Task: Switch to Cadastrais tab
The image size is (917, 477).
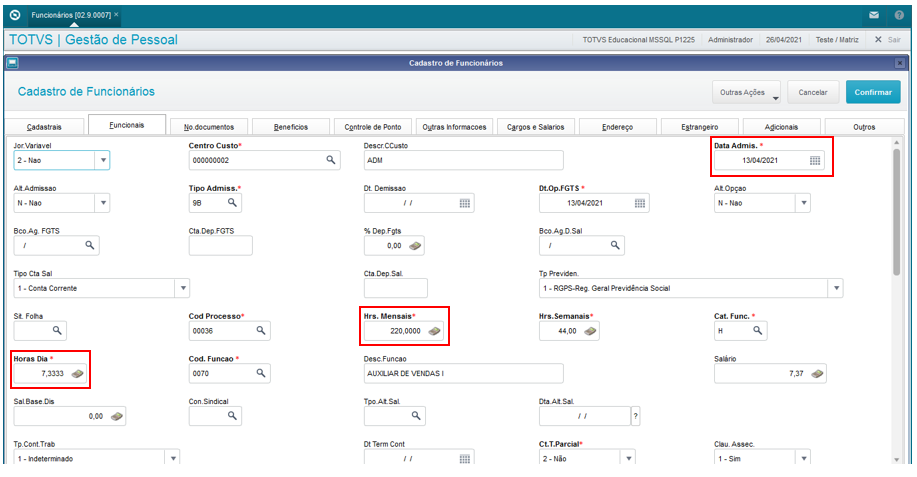Action: [44, 127]
